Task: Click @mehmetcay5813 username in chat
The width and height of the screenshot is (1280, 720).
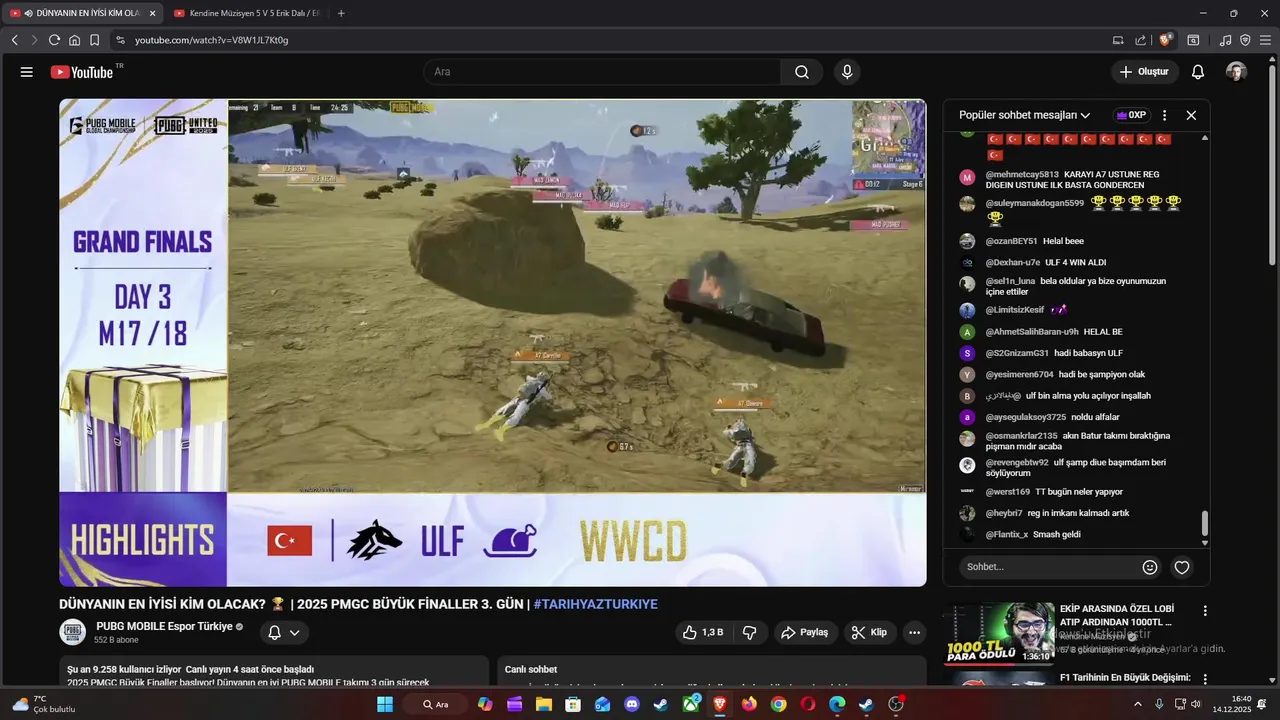Action: [x=1022, y=174]
